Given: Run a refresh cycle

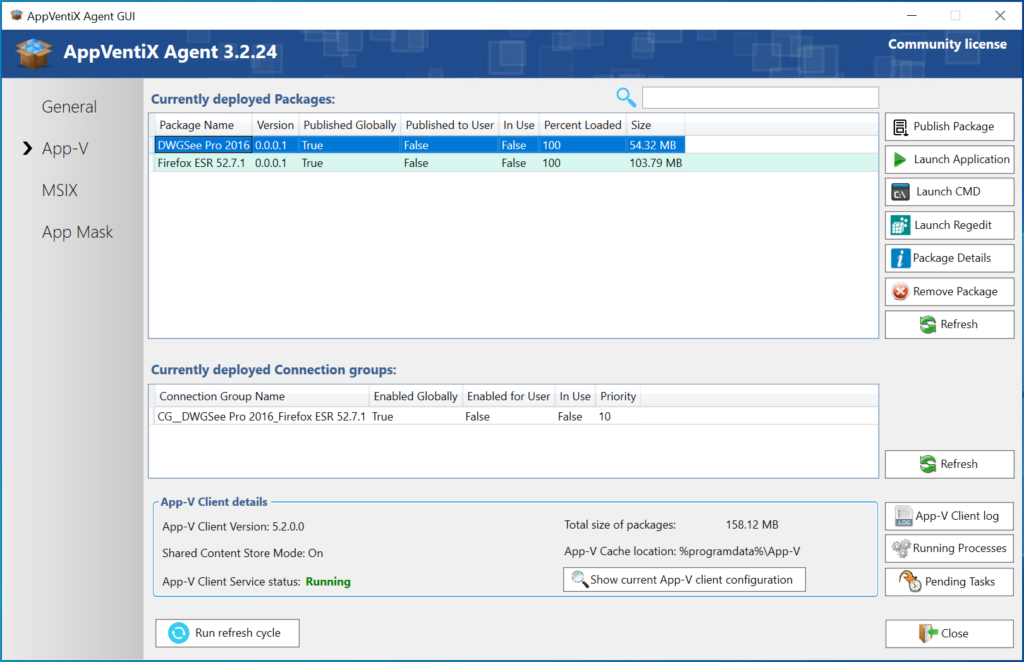Looking at the screenshot, I should tap(227, 632).
